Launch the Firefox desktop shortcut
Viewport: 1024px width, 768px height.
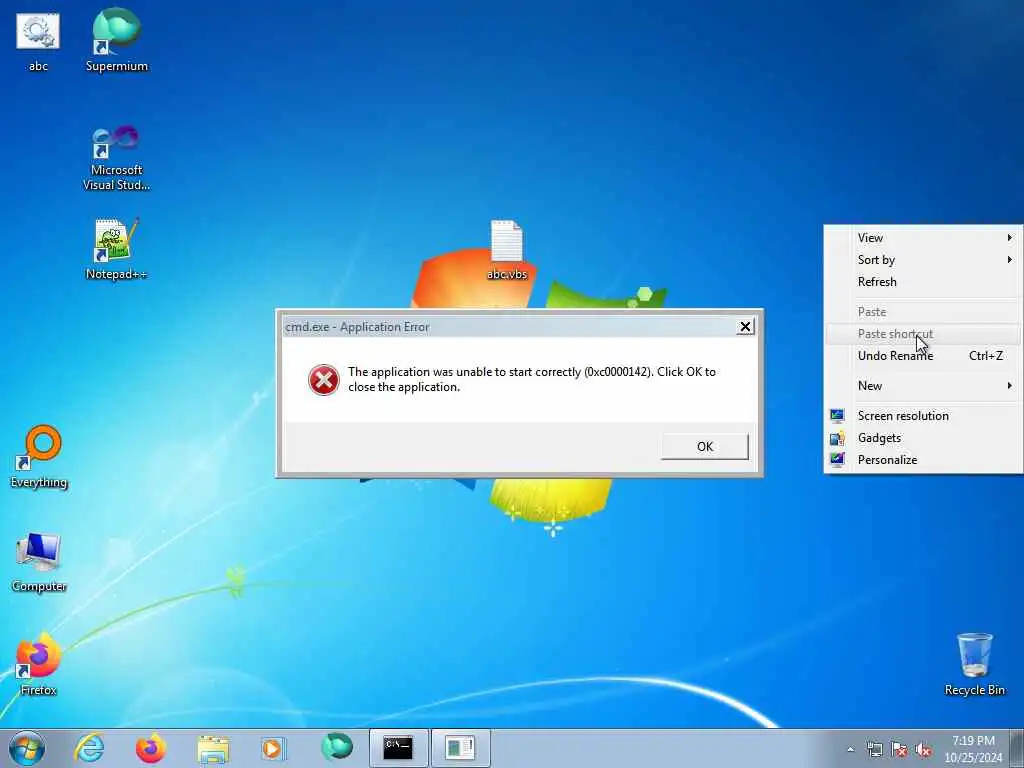click(x=38, y=665)
